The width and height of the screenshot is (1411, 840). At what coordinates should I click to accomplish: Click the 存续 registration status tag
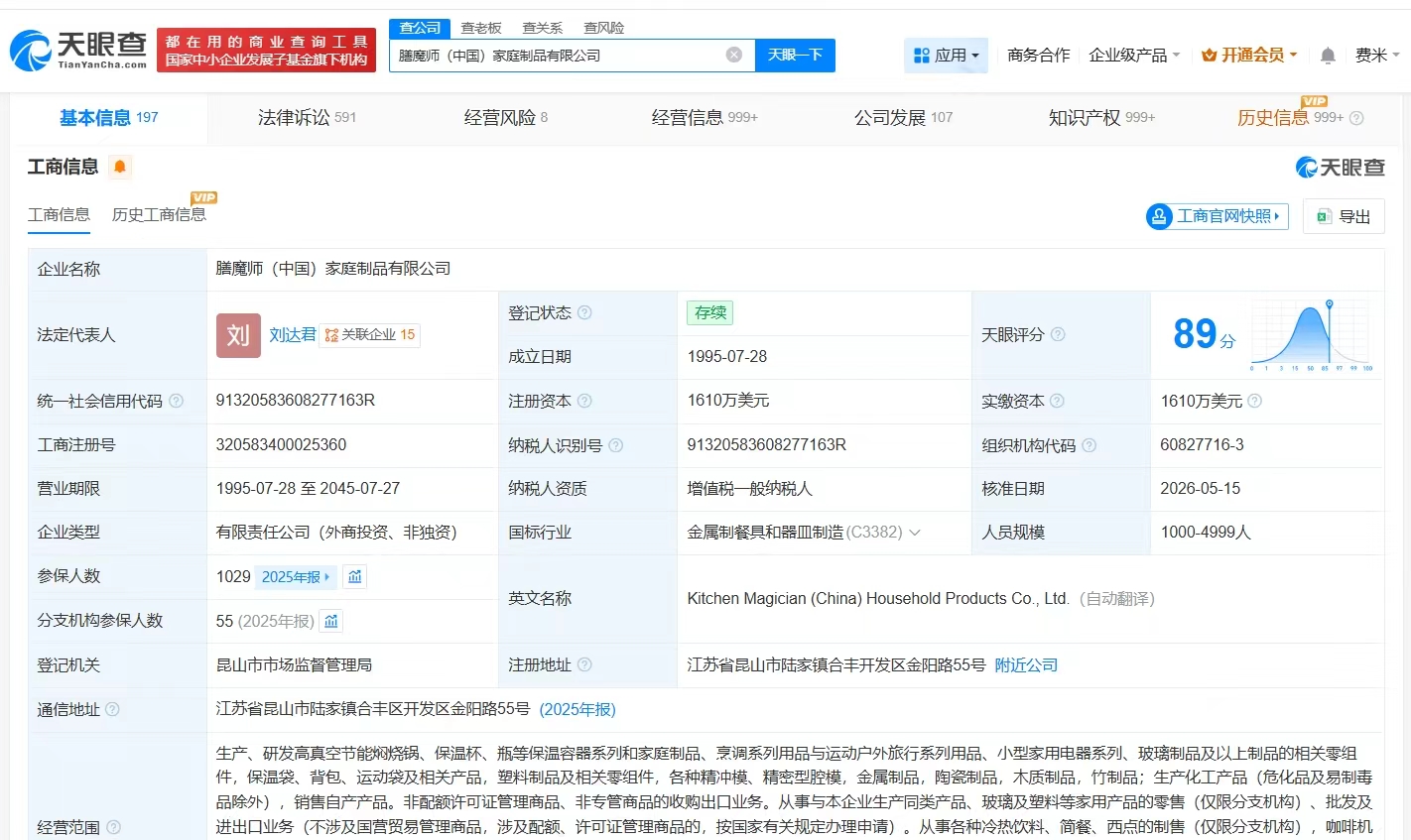[x=710, y=312]
